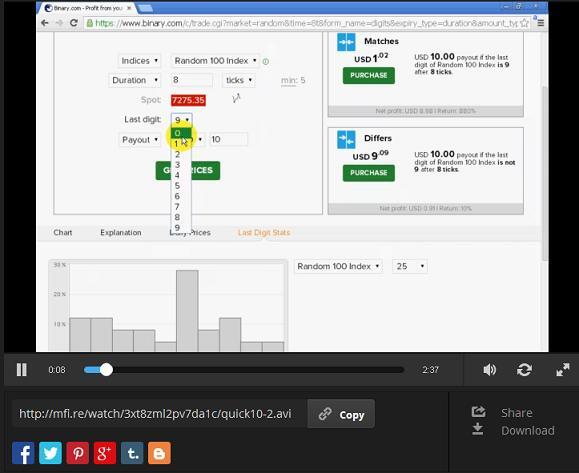The height and width of the screenshot is (473, 579).
Task: Open the Chart tab
Action: [x=63, y=233]
